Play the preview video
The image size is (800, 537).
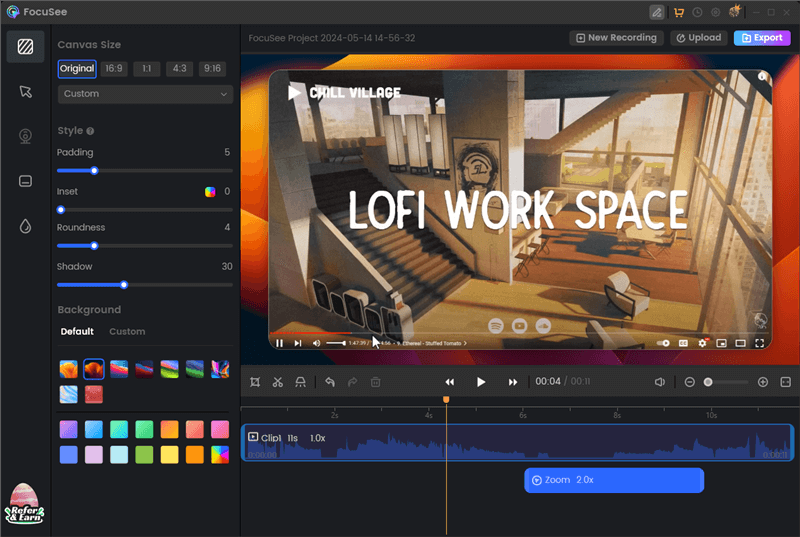point(481,382)
